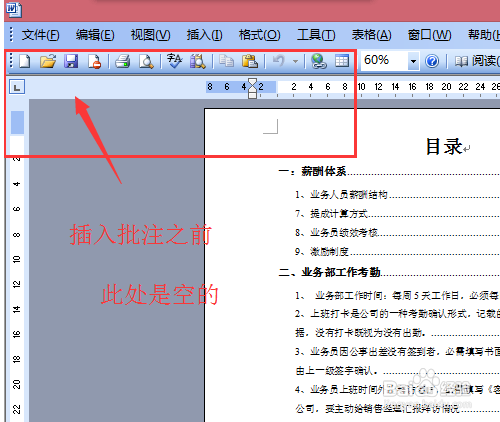Click the line 由上一级签字确认

[x=337, y=370]
